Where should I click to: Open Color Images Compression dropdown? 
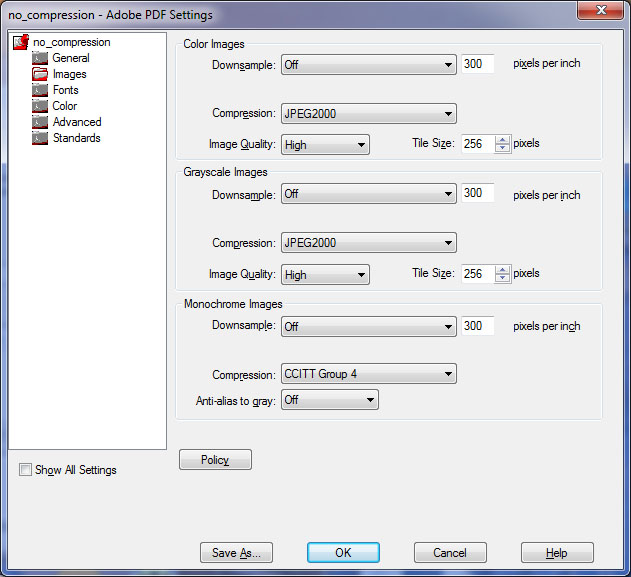click(369, 113)
